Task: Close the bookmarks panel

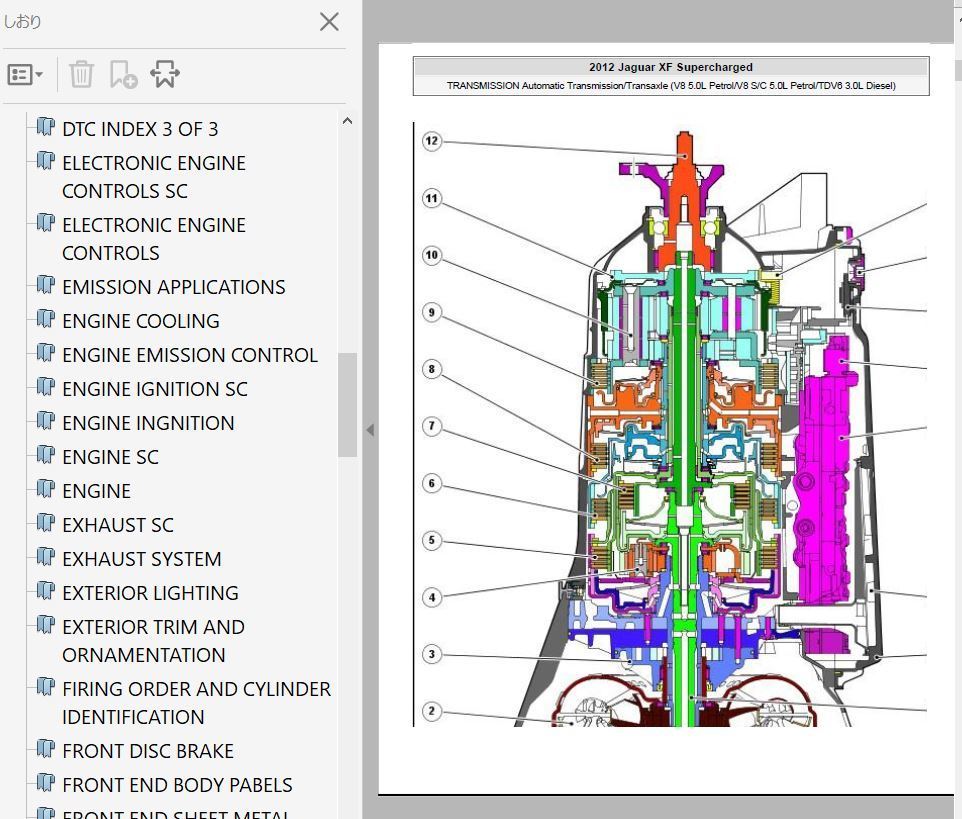Action: pyautogui.click(x=329, y=22)
